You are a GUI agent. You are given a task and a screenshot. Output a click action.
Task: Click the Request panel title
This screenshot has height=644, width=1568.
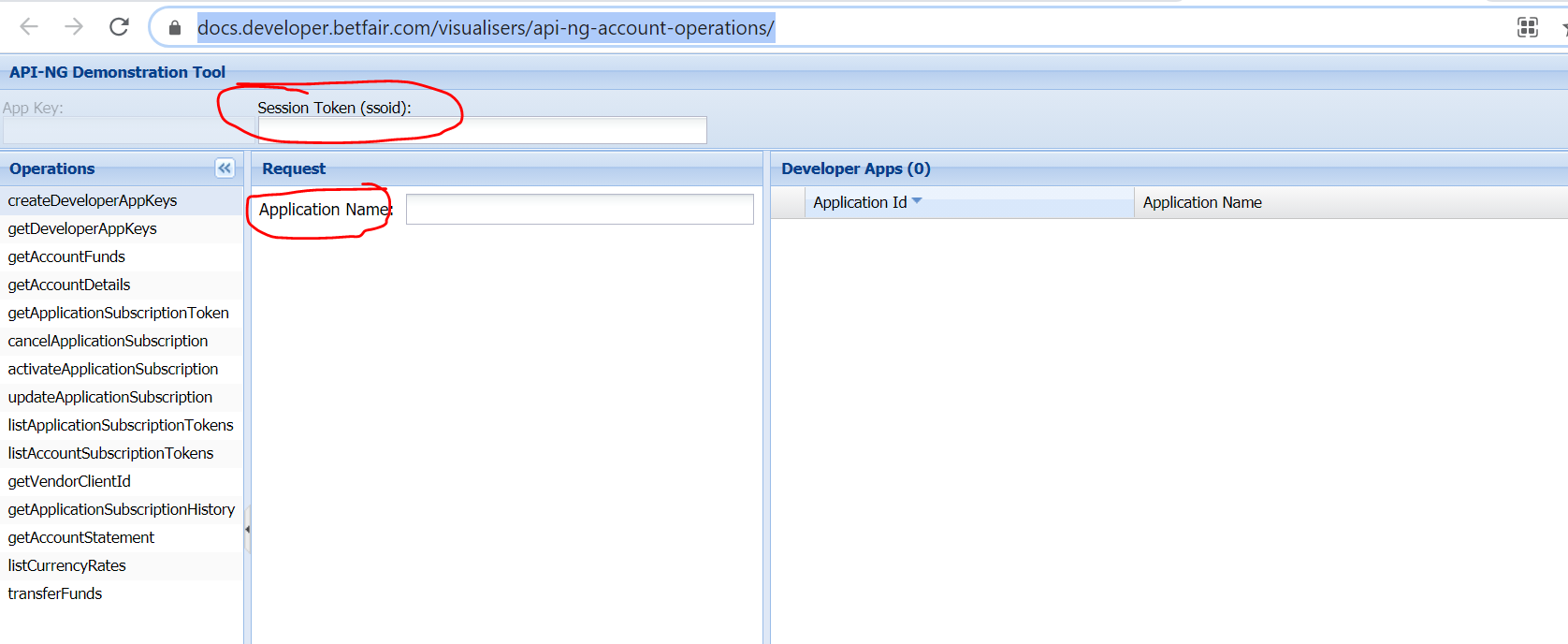(x=294, y=168)
